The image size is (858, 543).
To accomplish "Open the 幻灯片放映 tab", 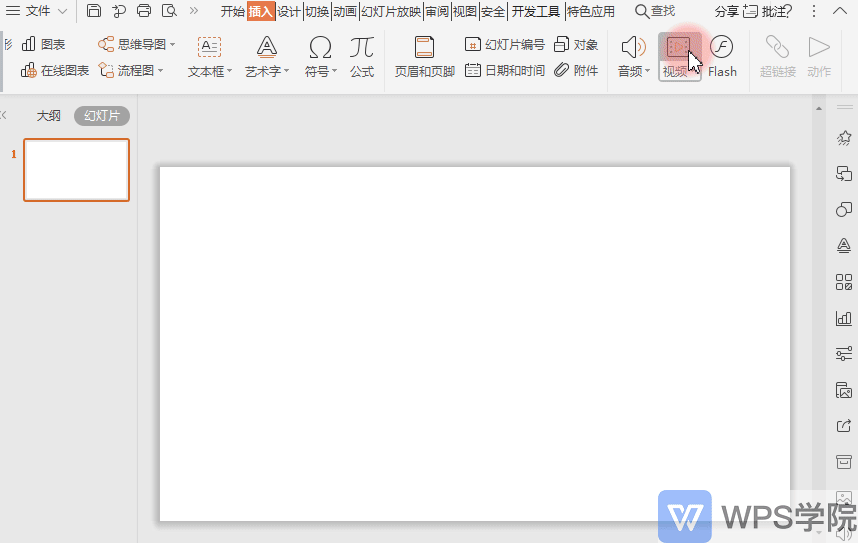I will [x=391, y=11].
